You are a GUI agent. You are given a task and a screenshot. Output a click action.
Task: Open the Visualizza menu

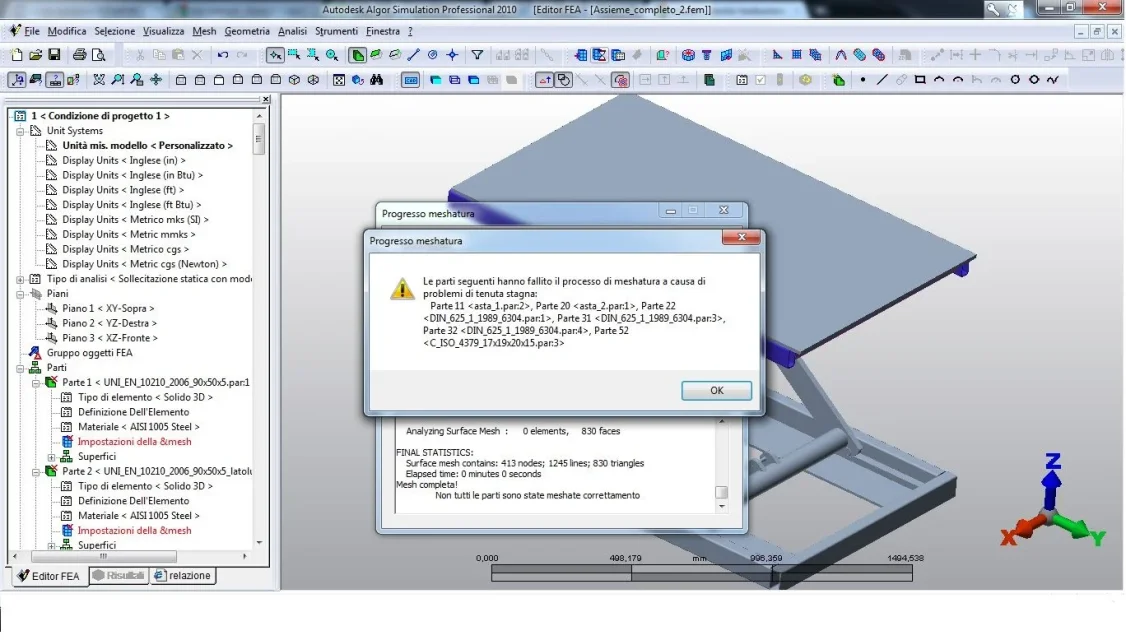pos(164,31)
